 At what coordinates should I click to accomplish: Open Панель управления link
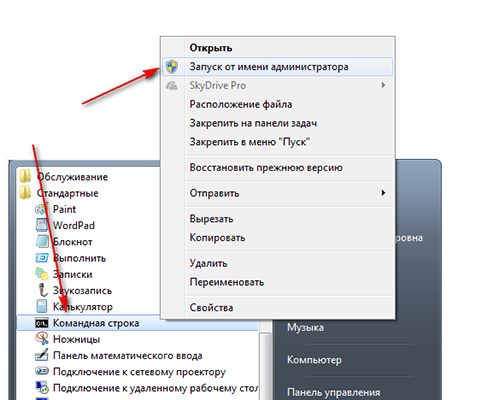point(334,393)
